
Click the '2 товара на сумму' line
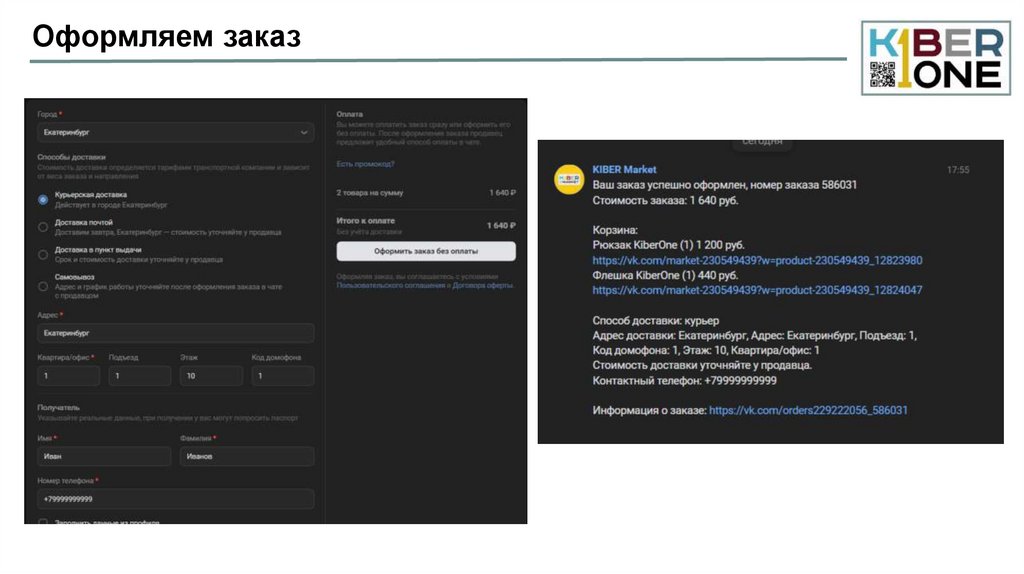coord(426,193)
